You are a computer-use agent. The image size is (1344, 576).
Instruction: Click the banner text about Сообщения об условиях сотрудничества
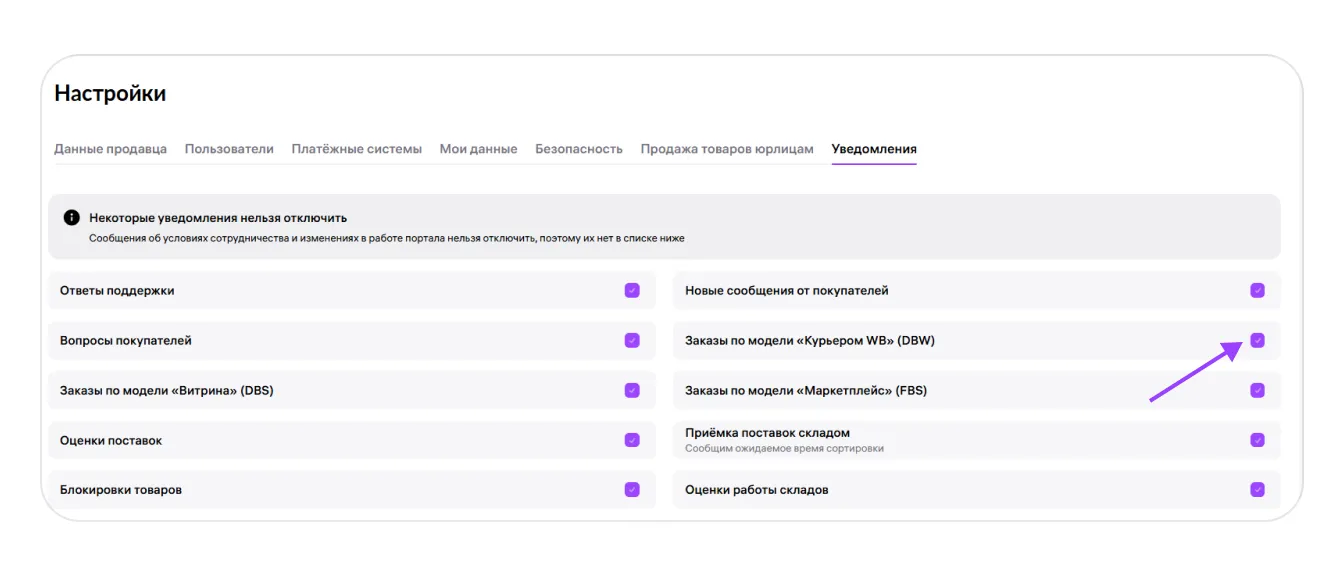[386, 238]
